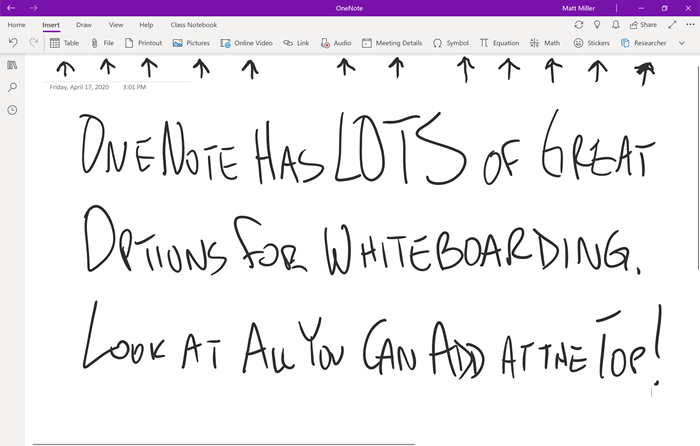Click the Redo arrow icon
The width and height of the screenshot is (700, 446).
[33, 43]
